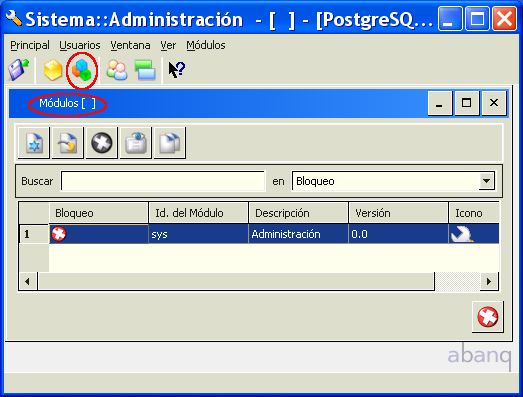Sort by Id. del Módulo column header
Image resolution: width=523 pixels, height=397 pixels.
click(198, 213)
